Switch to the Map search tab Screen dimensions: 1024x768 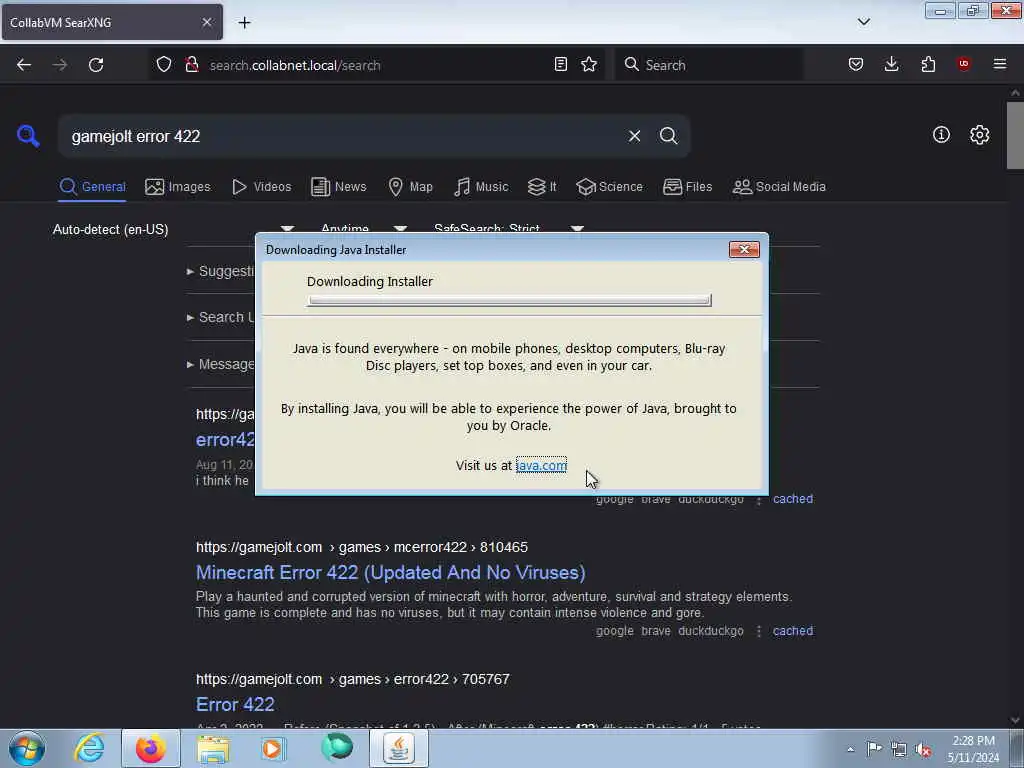coord(410,187)
